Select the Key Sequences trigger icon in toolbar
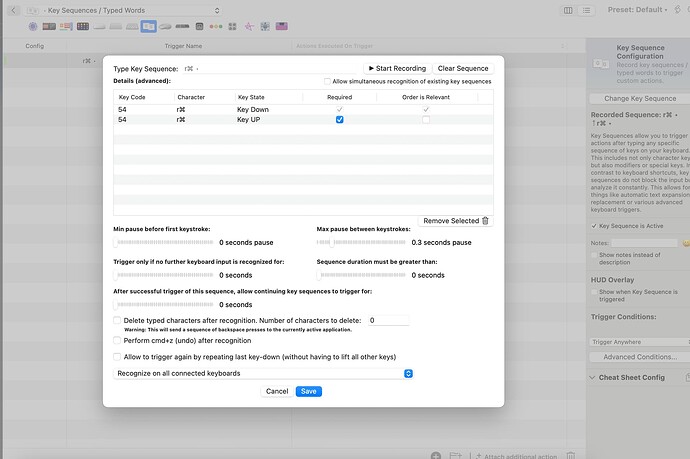The image size is (690, 459). click(x=148, y=25)
